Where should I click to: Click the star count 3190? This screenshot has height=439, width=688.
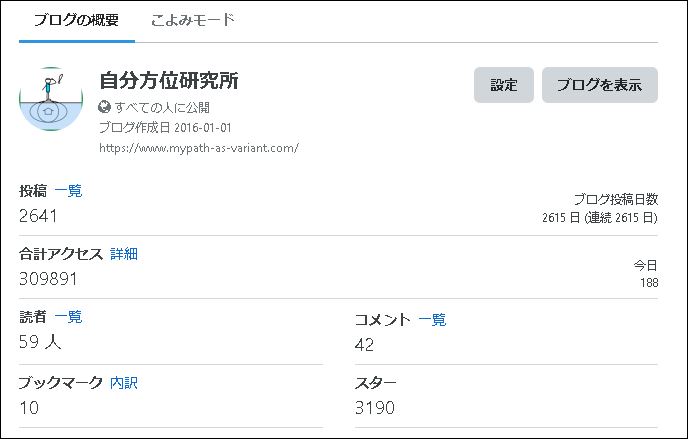click(x=375, y=408)
